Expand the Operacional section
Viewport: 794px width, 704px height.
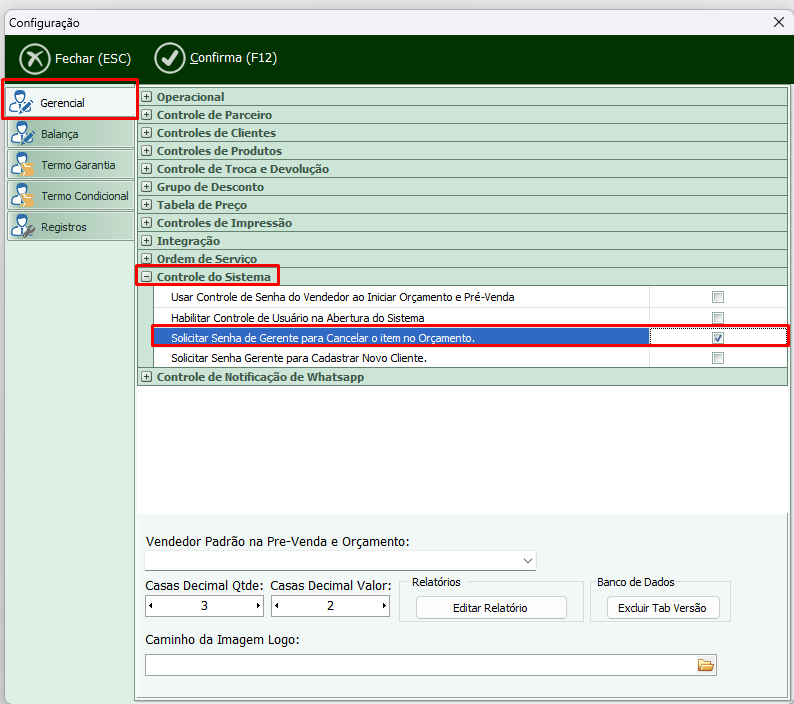point(147,97)
